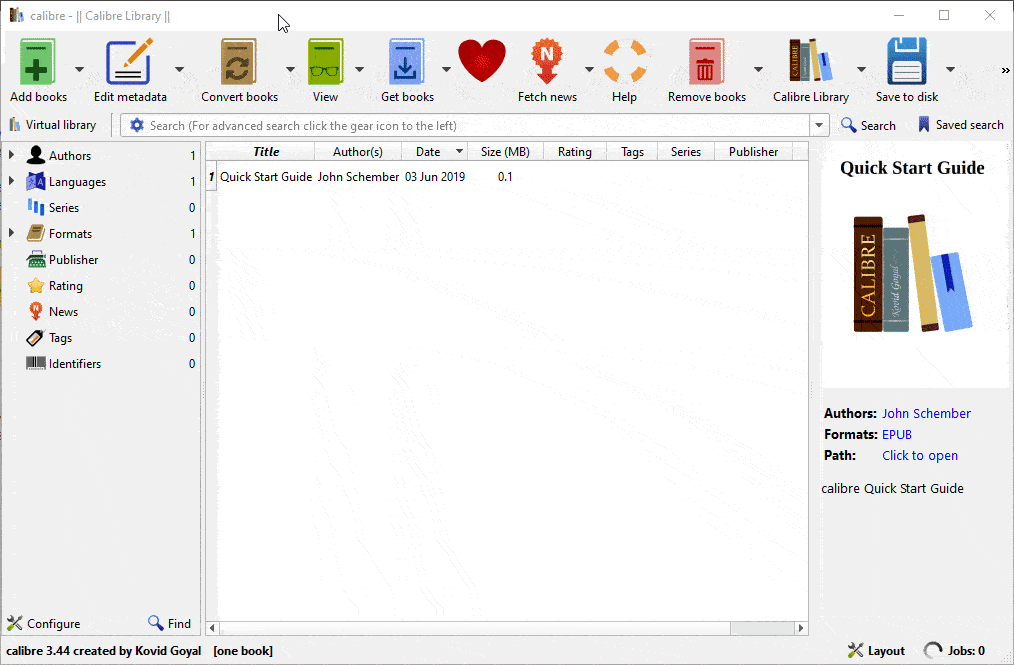Open Save to disk dropdown arrow
Viewport: 1014px width, 665px height.
pyautogui.click(x=950, y=69)
